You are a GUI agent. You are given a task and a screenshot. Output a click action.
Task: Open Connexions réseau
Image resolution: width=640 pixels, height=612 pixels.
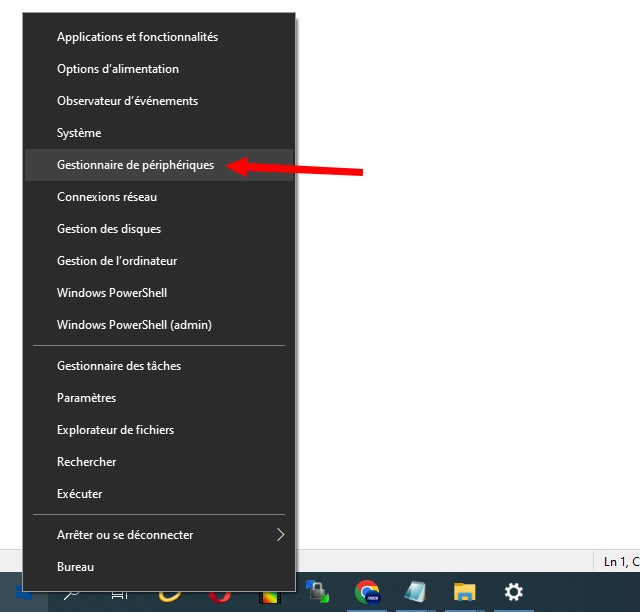[107, 197]
